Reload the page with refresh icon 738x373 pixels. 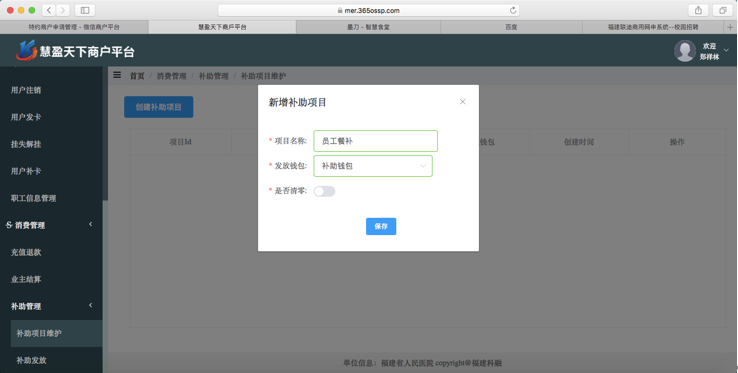513,10
